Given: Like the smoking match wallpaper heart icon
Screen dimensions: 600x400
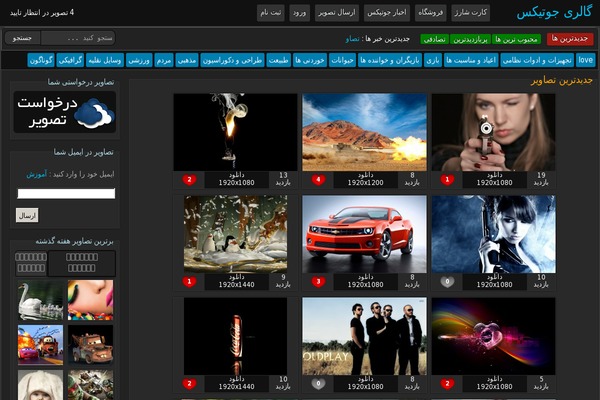Looking at the screenshot, I should [189, 180].
